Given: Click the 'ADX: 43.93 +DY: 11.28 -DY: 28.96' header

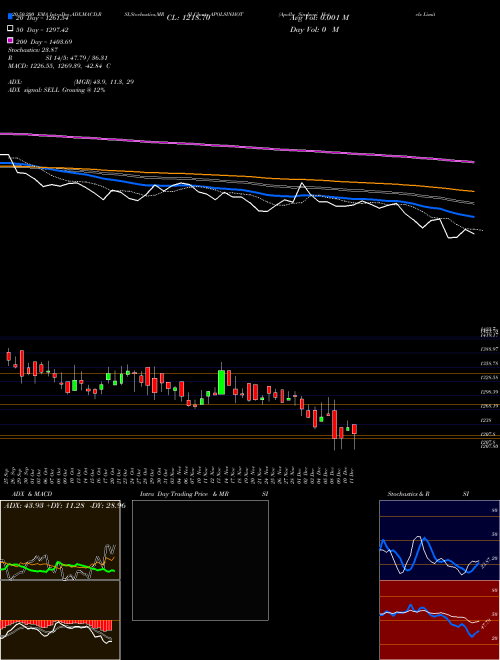Looking at the screenshot, I should coord(64,505).
